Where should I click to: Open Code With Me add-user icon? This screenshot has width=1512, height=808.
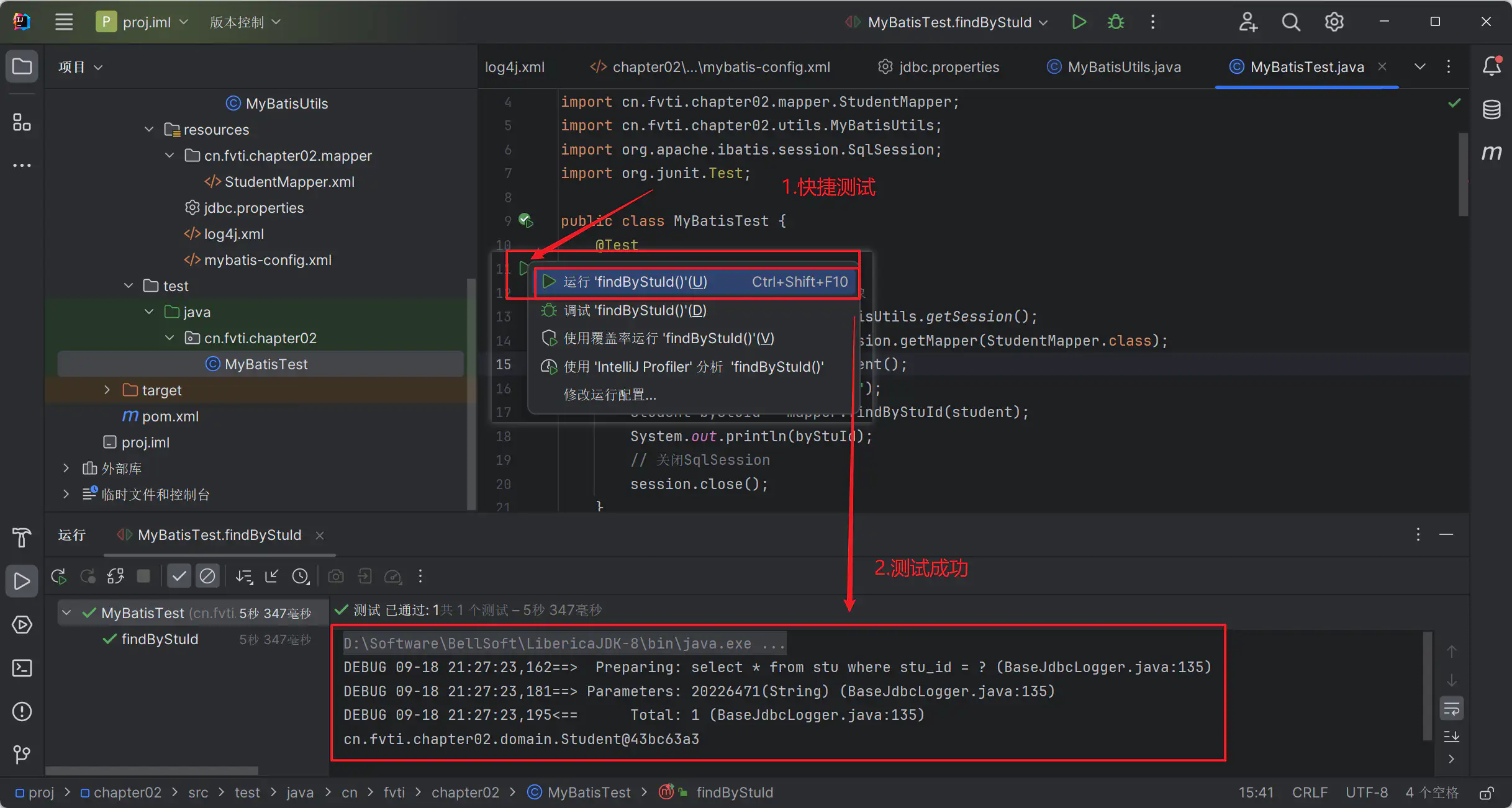click(1248, 22)
